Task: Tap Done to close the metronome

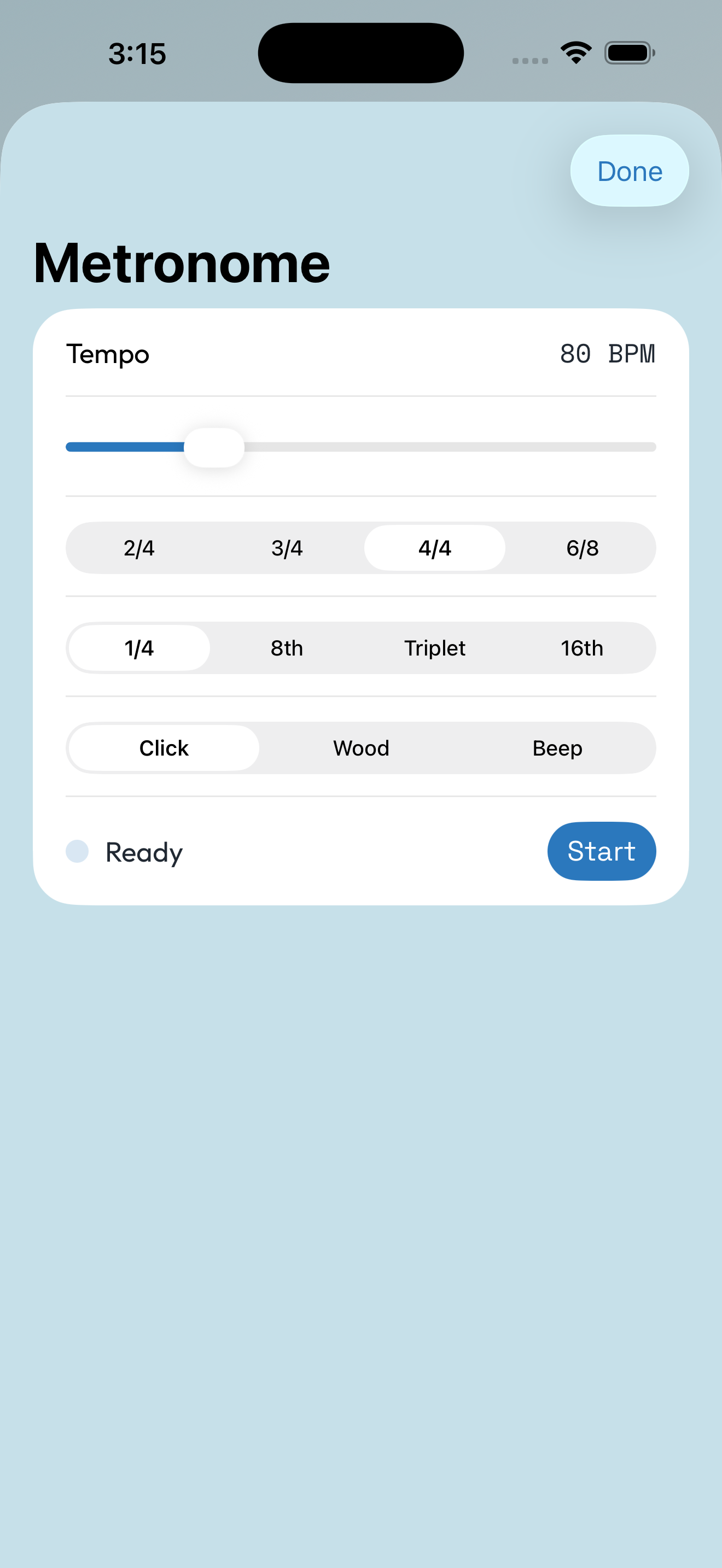Action: coord(629,171)
